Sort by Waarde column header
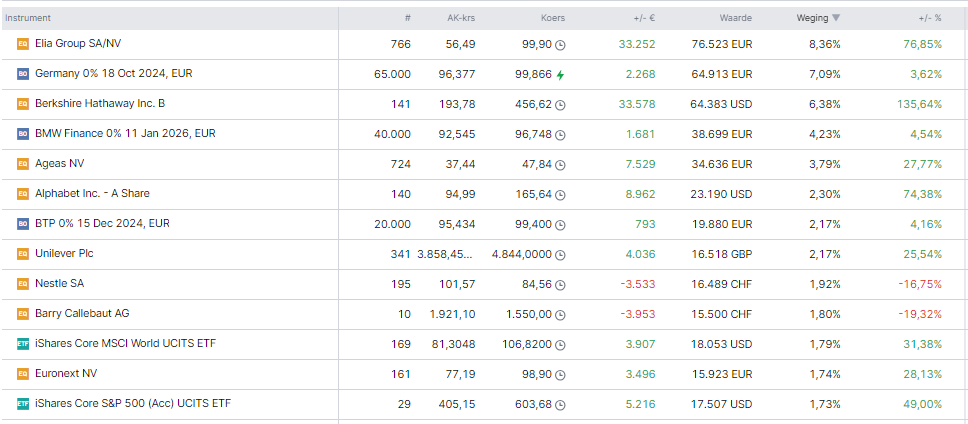The height and width of the screenshot is (424, 968). 736,18
